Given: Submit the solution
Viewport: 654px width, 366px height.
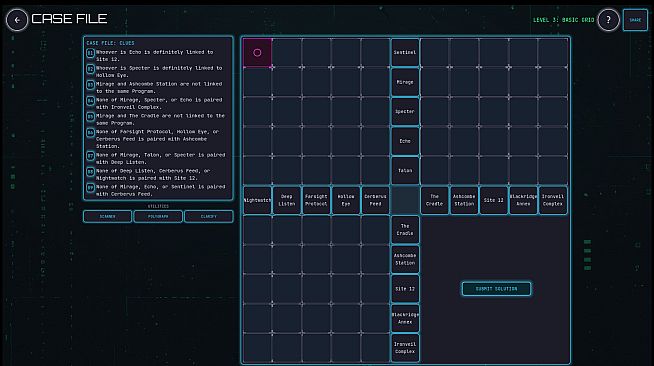Looking at the screenshot, I should point(496,289).
